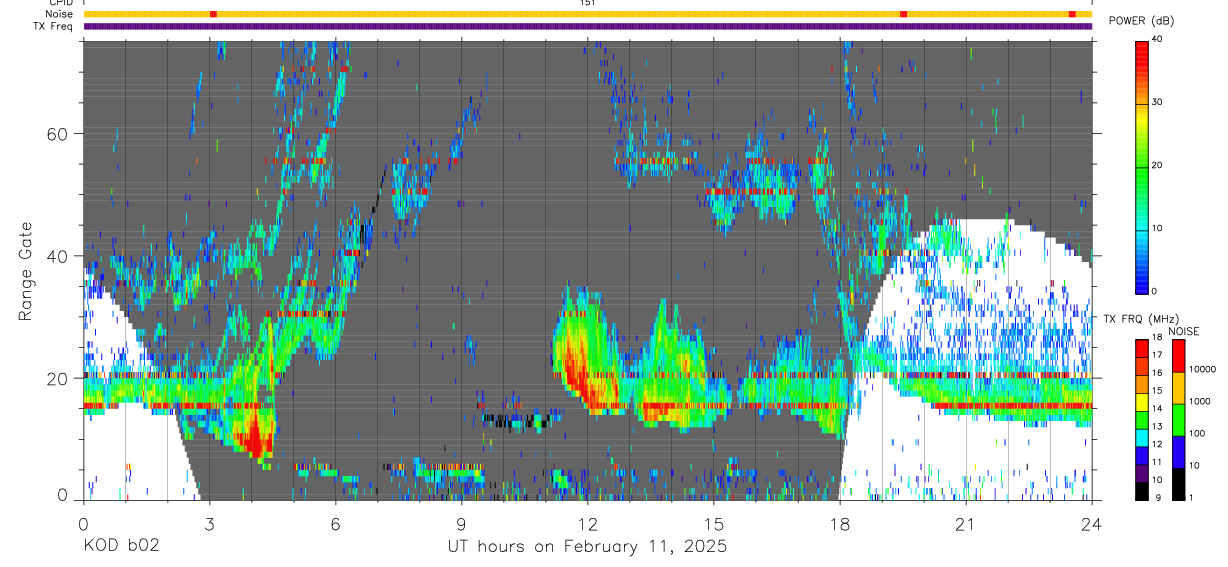Click the red noise marker near 19.5 UT
The image size is (1228, 567).
(x=903, y=14)
